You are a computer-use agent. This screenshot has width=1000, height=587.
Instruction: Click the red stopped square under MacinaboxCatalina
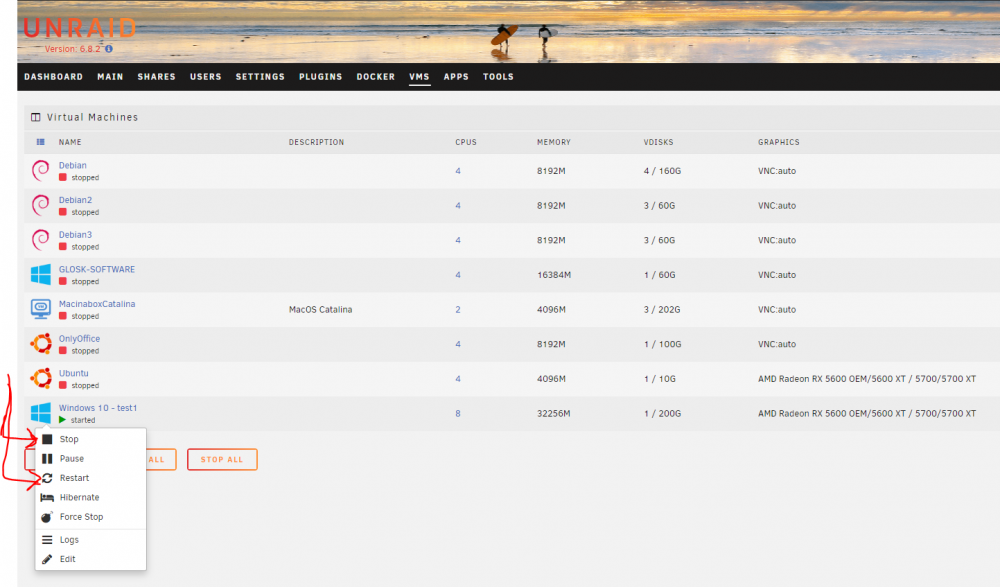[x=62, y=316]
